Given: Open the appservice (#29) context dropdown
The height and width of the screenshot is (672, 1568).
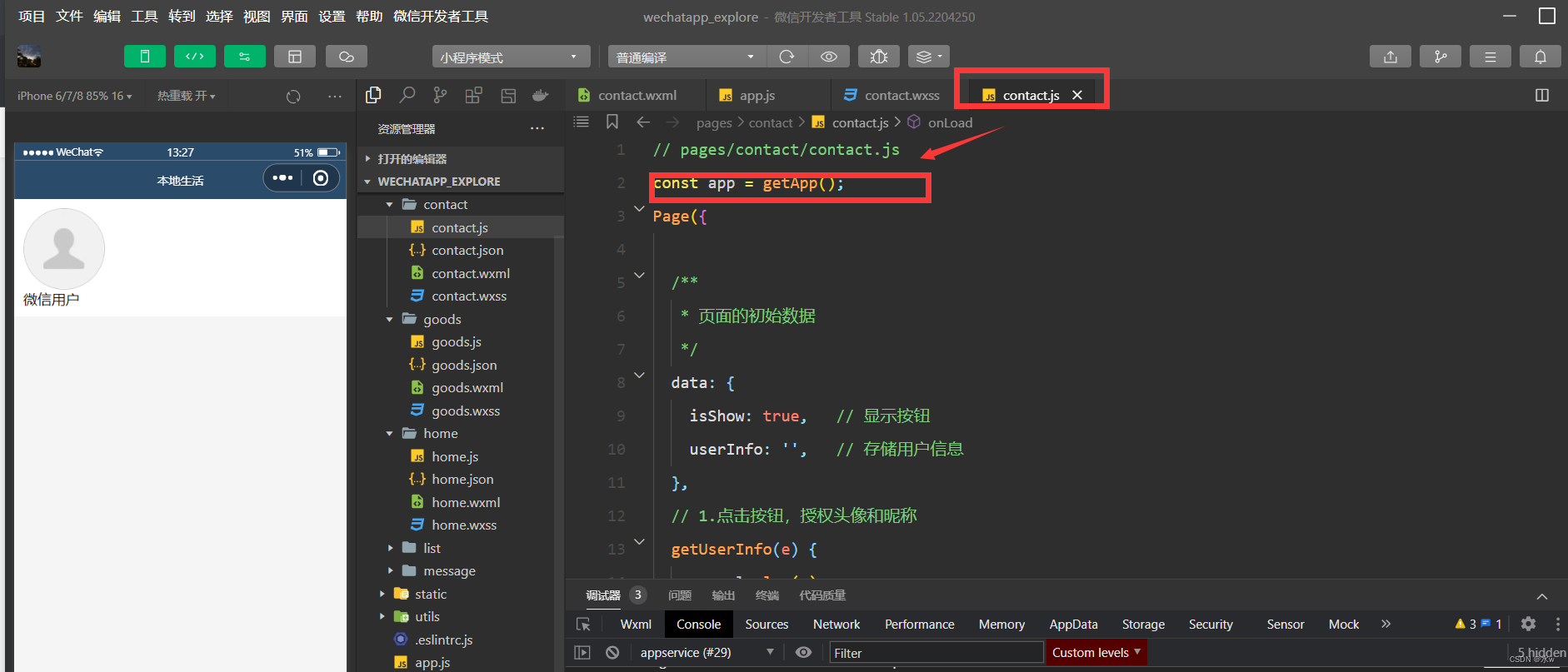Looking at the screenshot, I should click(707, 652).
